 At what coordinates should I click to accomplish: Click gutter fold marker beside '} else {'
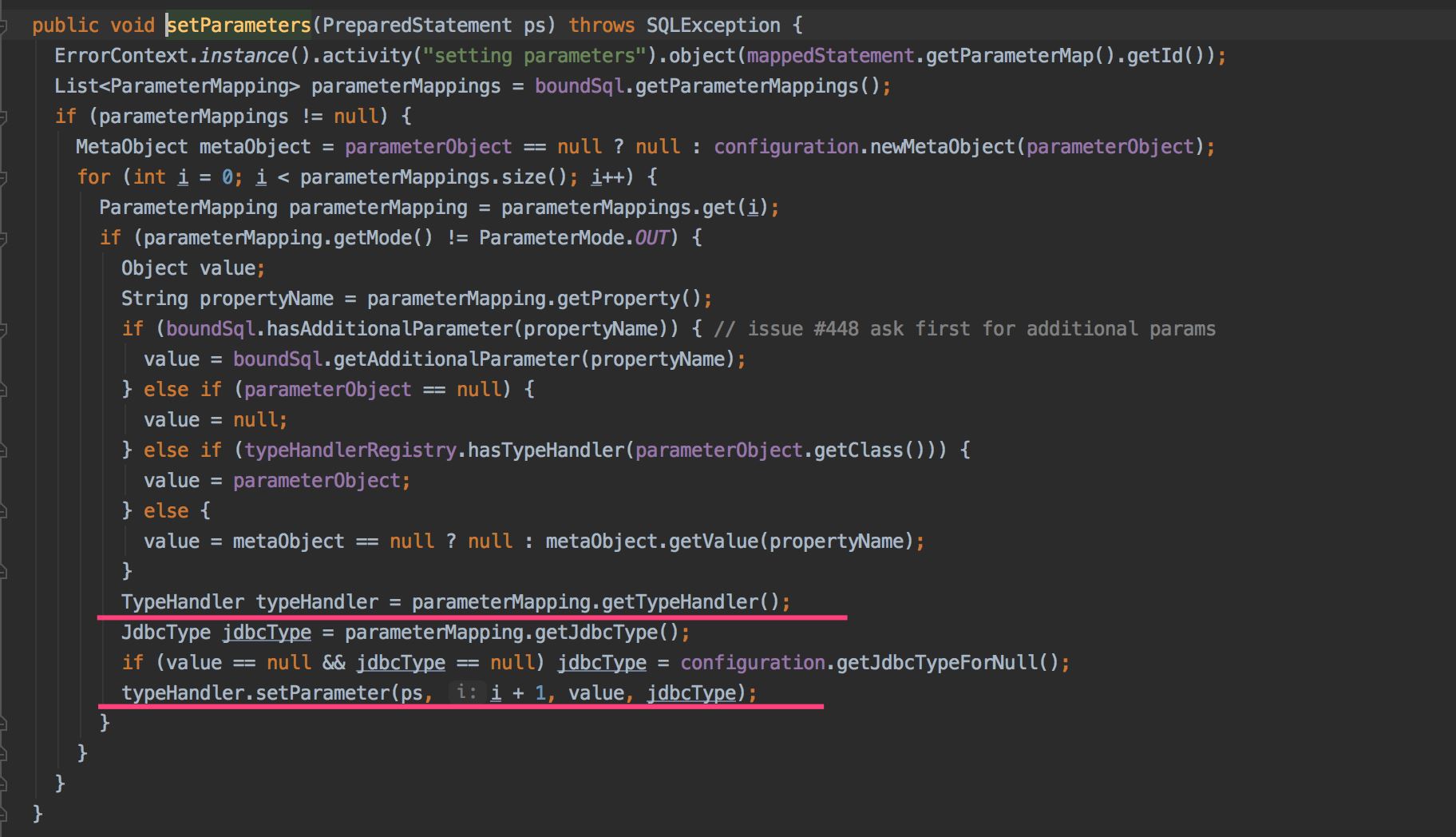[x=3, y=511]
